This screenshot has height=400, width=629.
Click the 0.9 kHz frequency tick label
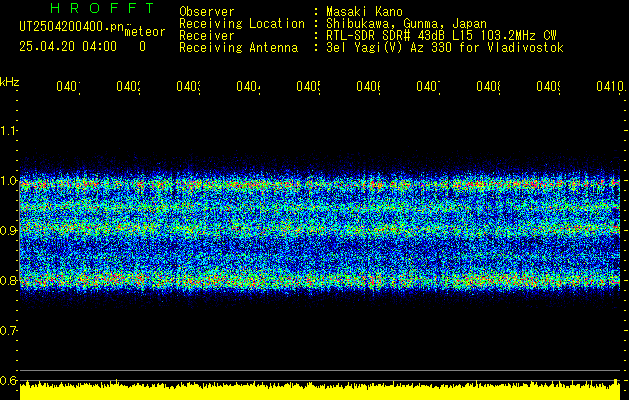coord(8,231)
